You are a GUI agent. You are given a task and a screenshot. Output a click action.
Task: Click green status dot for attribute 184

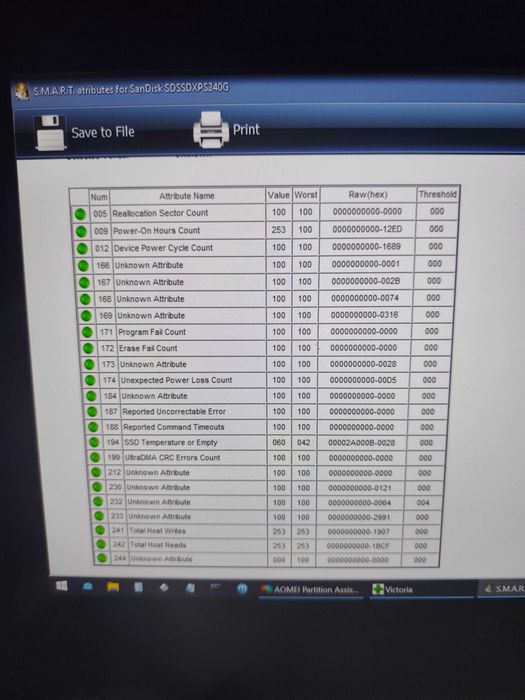(x=91, y=396)
